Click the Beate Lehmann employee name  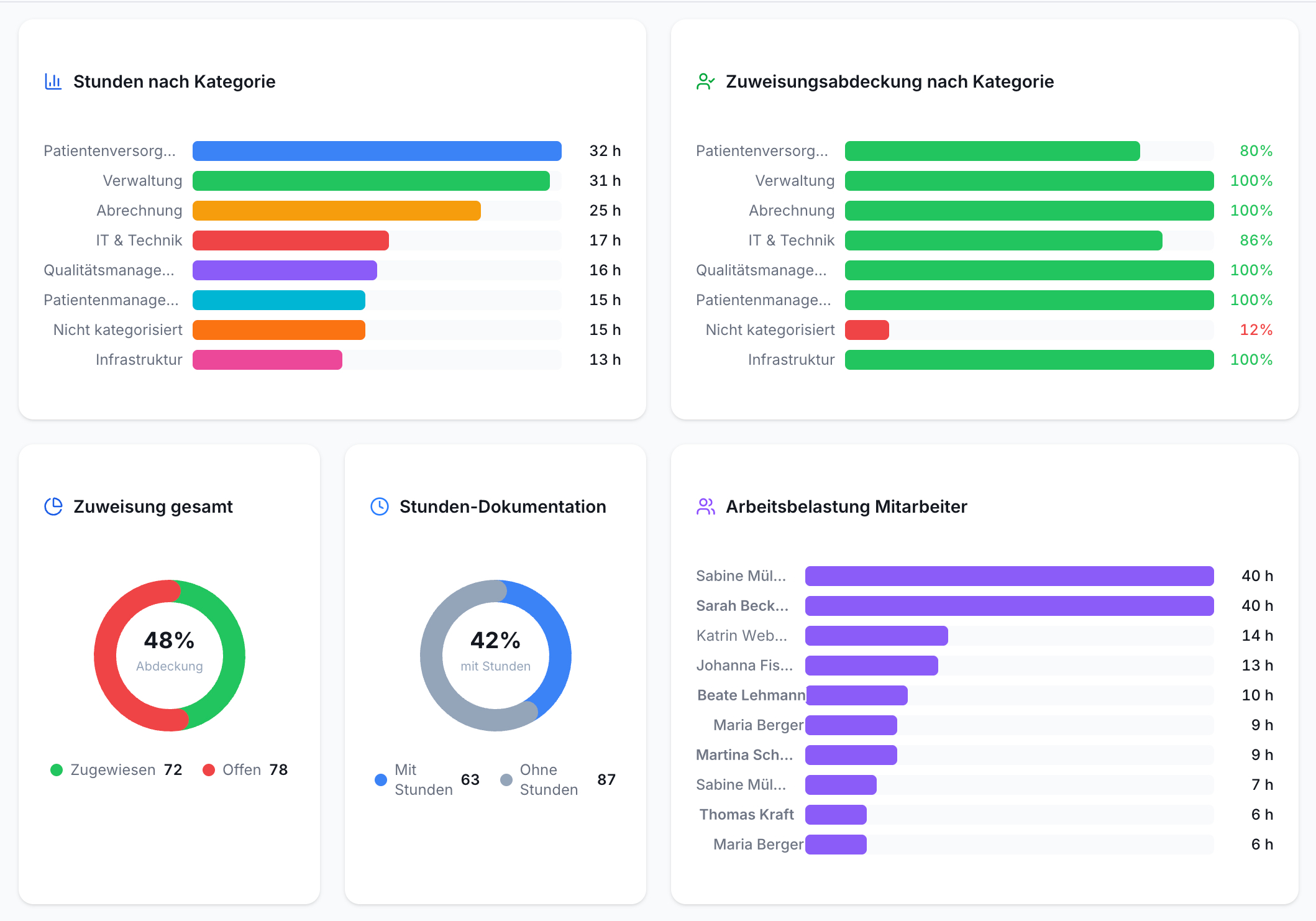pos(751,695)
